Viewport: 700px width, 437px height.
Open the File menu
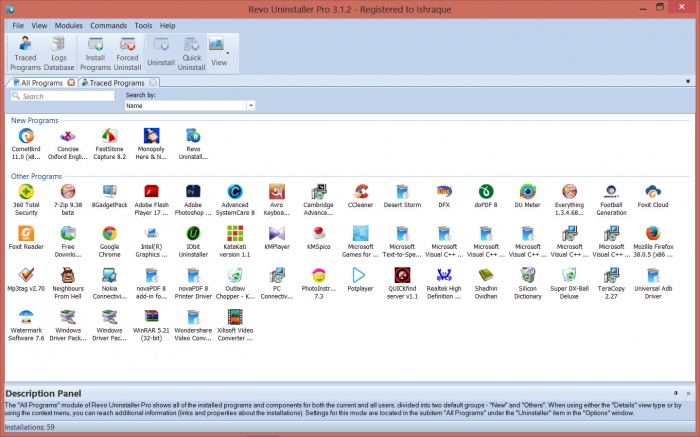point(18,25)
